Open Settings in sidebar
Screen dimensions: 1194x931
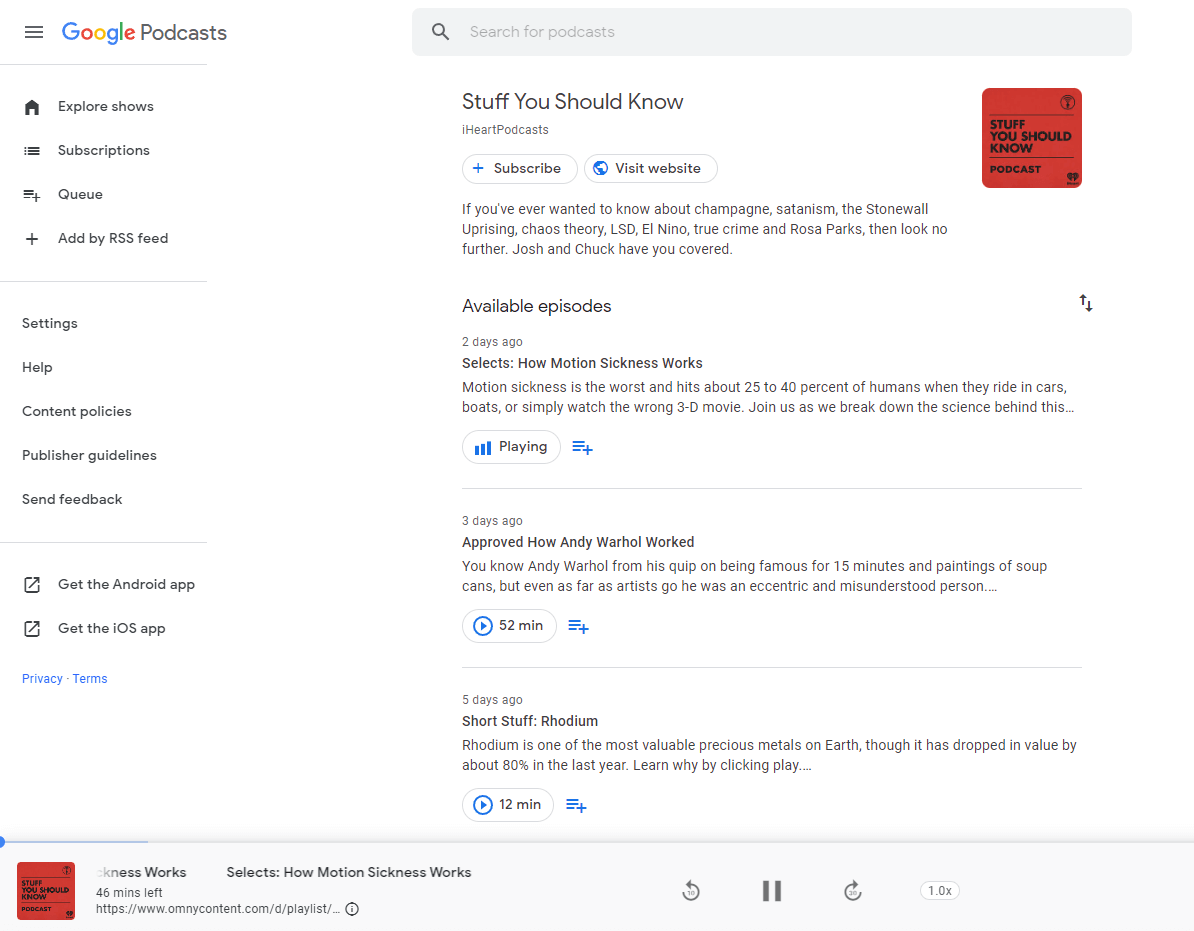point(49,324)
